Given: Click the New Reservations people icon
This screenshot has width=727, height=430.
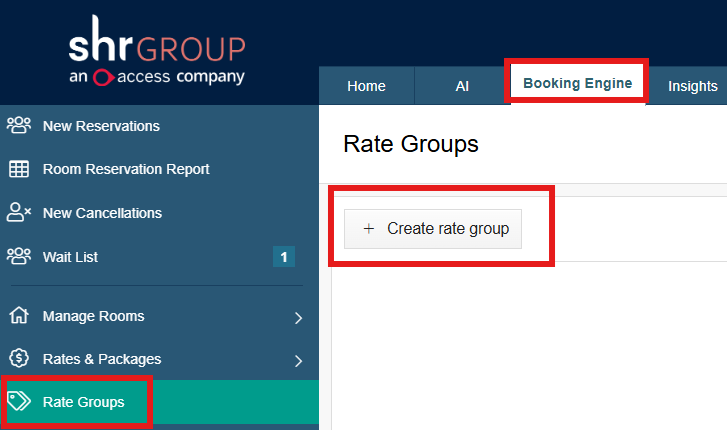Looking at the screenshot, I should (x=19, y=126).
